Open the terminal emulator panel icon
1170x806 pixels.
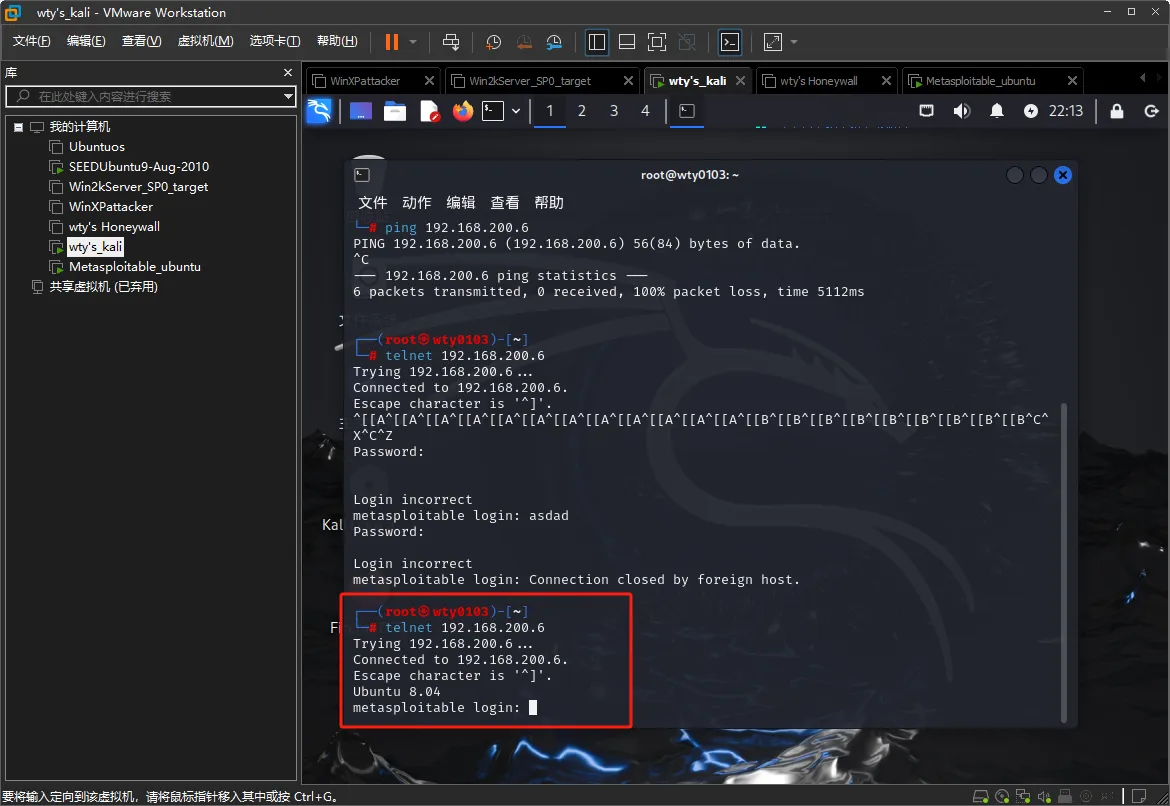[493, 111]
